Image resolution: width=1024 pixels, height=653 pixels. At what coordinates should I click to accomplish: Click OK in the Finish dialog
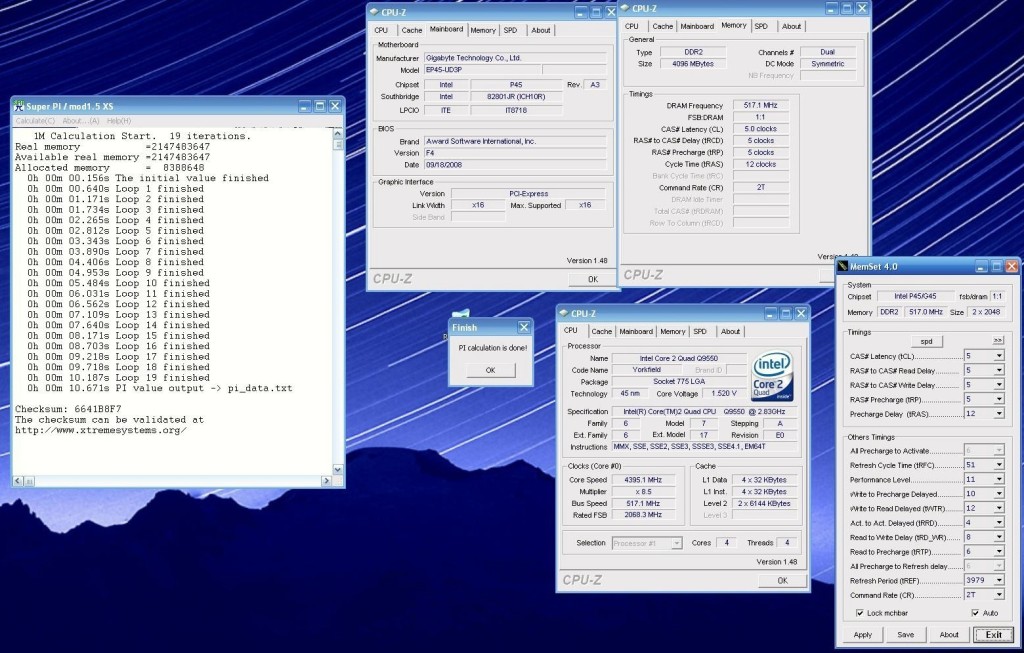pos(490,370)
